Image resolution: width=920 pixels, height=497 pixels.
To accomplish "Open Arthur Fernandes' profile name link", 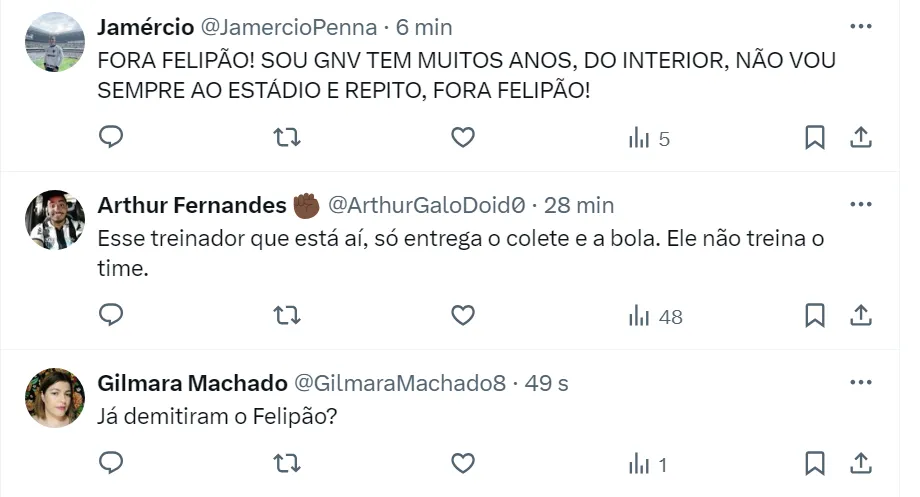I will click(192, 205).
